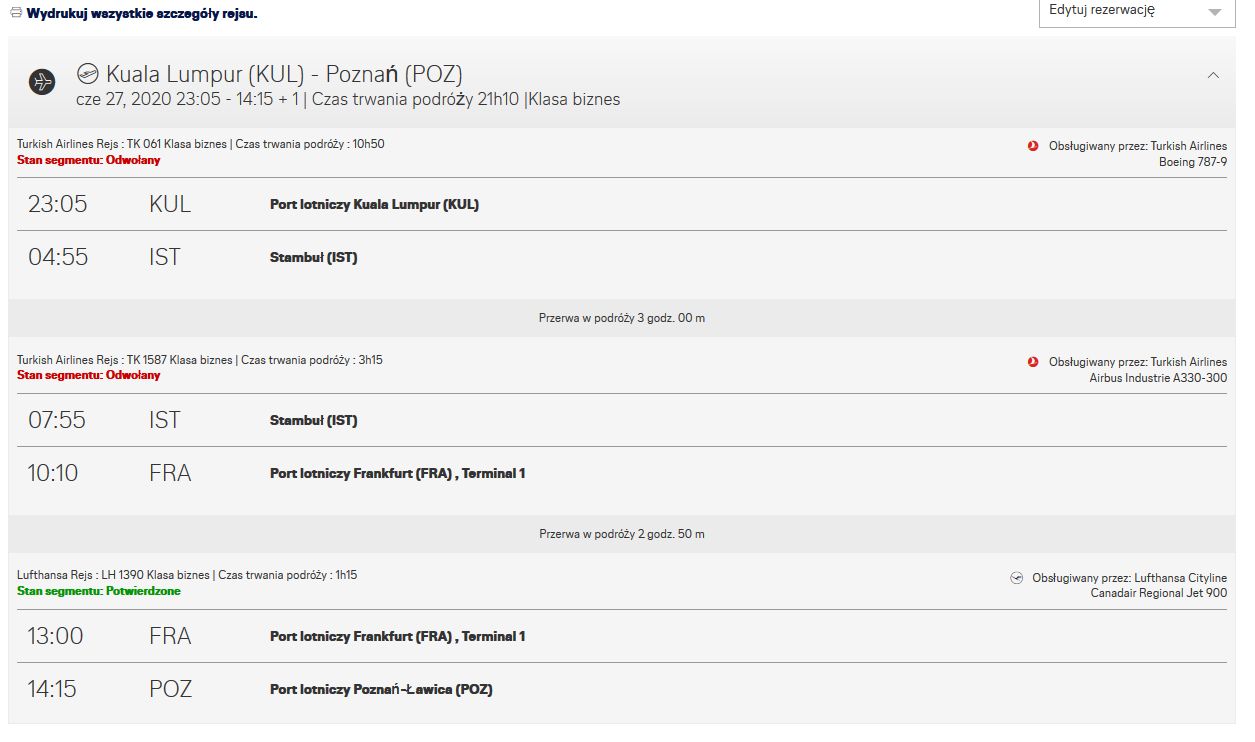
Task: Open the Edytuj rezerwację dropdown
Action: [1136, 12]
